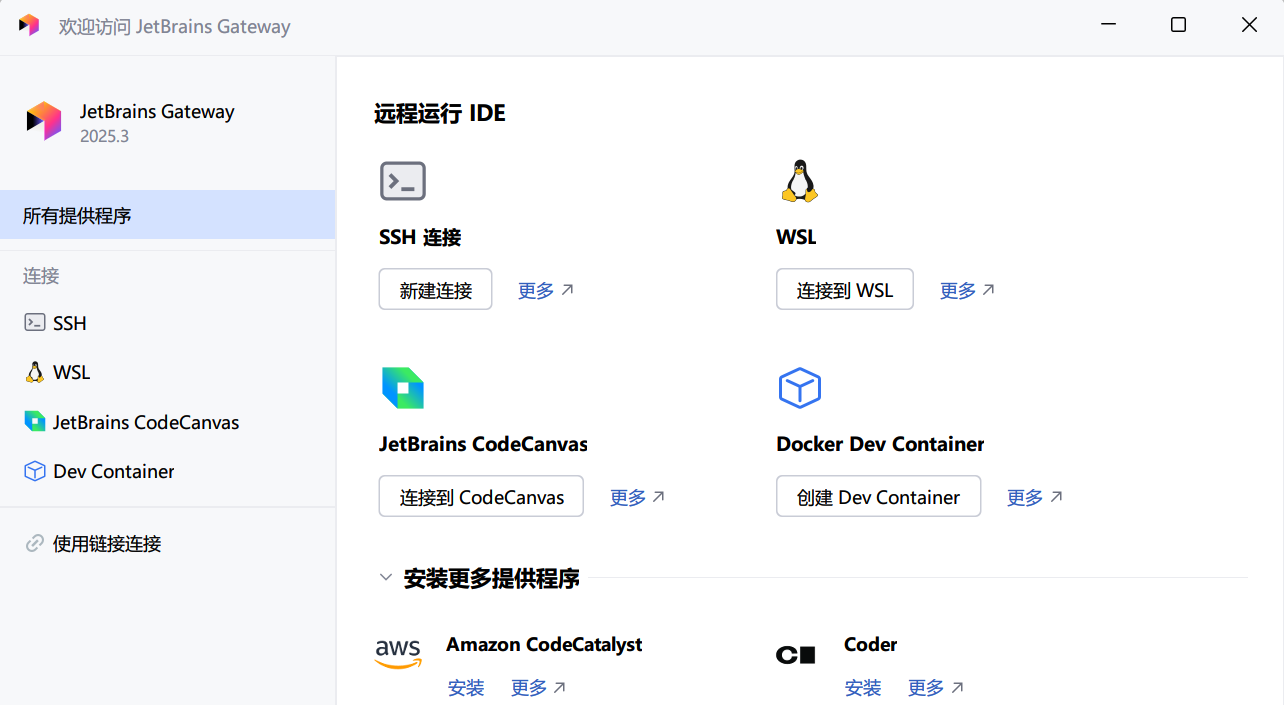Screen dimensions: 1284x705
Task: Collapse the 安装更多提供程序 section
Action: point(386,577)
